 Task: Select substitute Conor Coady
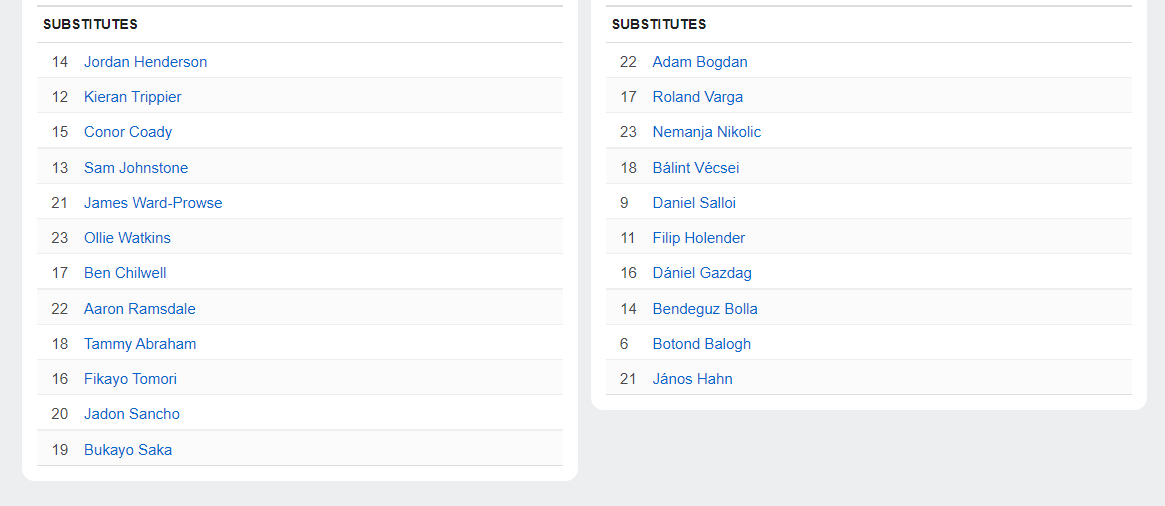tap(128, 132)
